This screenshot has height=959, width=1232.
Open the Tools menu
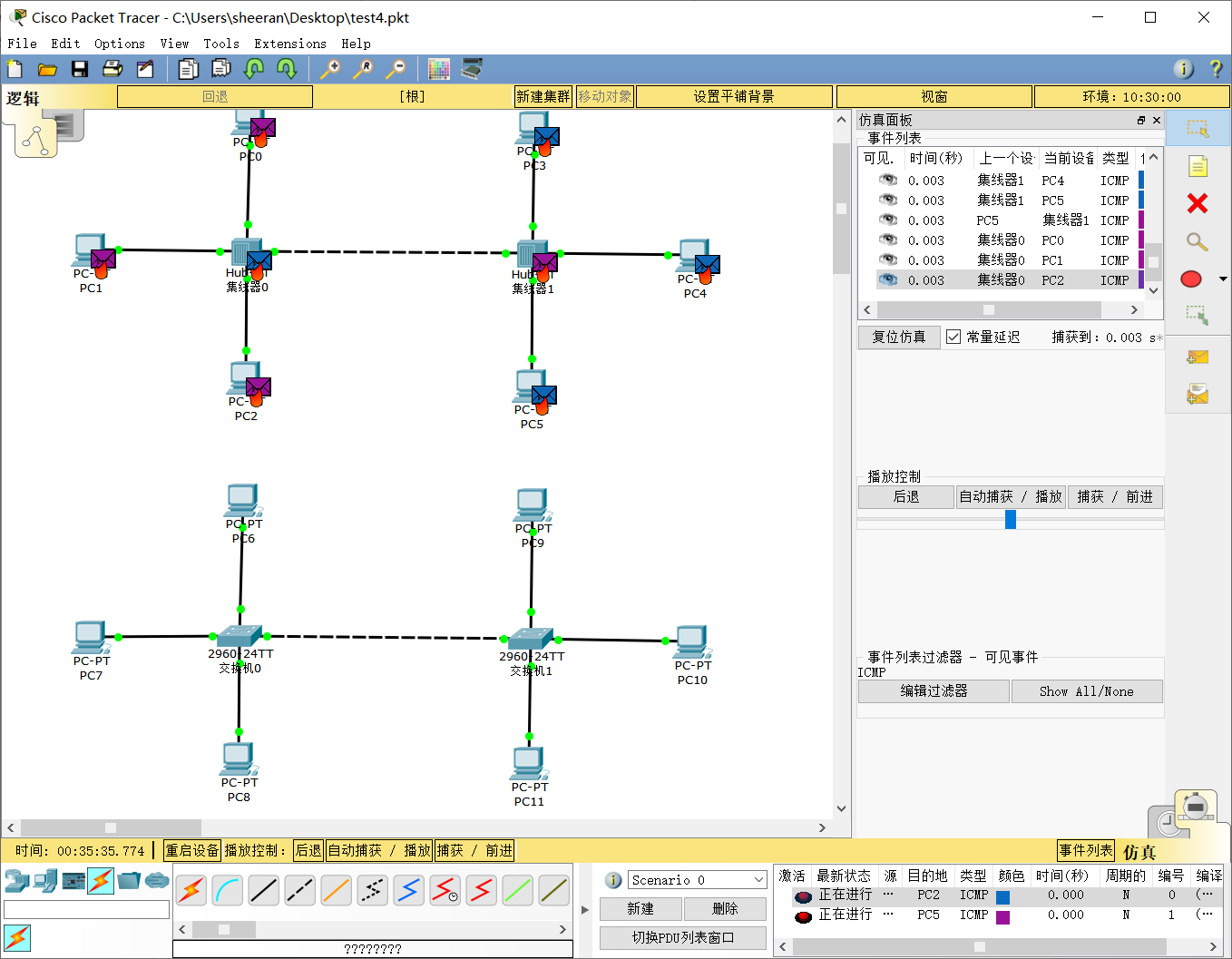221,44
